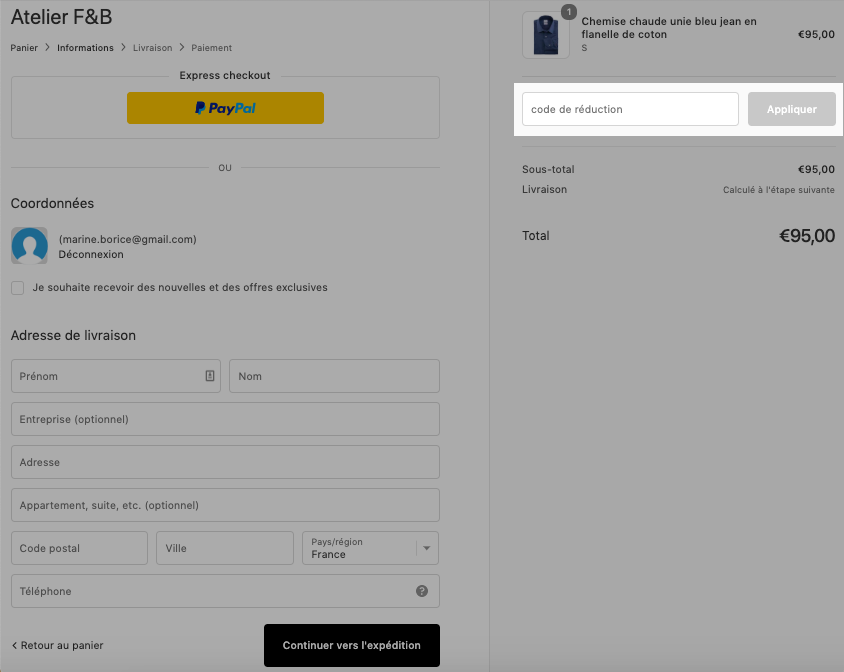This screenshot has height=672, width=844.
Task: Go to Panier breadcrumb
Action: click(24, 48)
